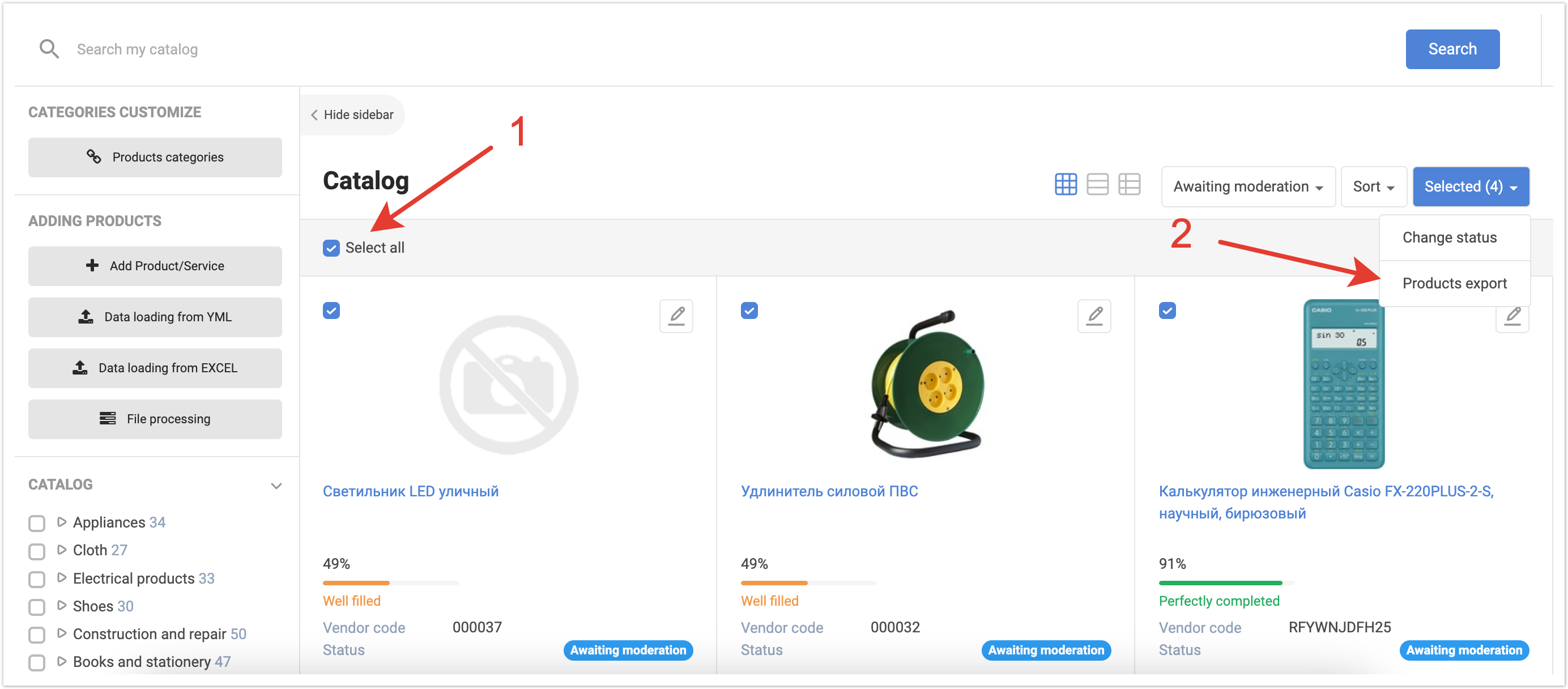Click edit pencil on Светильник LED product
The image size is (1568, 689).
point(676,316)
